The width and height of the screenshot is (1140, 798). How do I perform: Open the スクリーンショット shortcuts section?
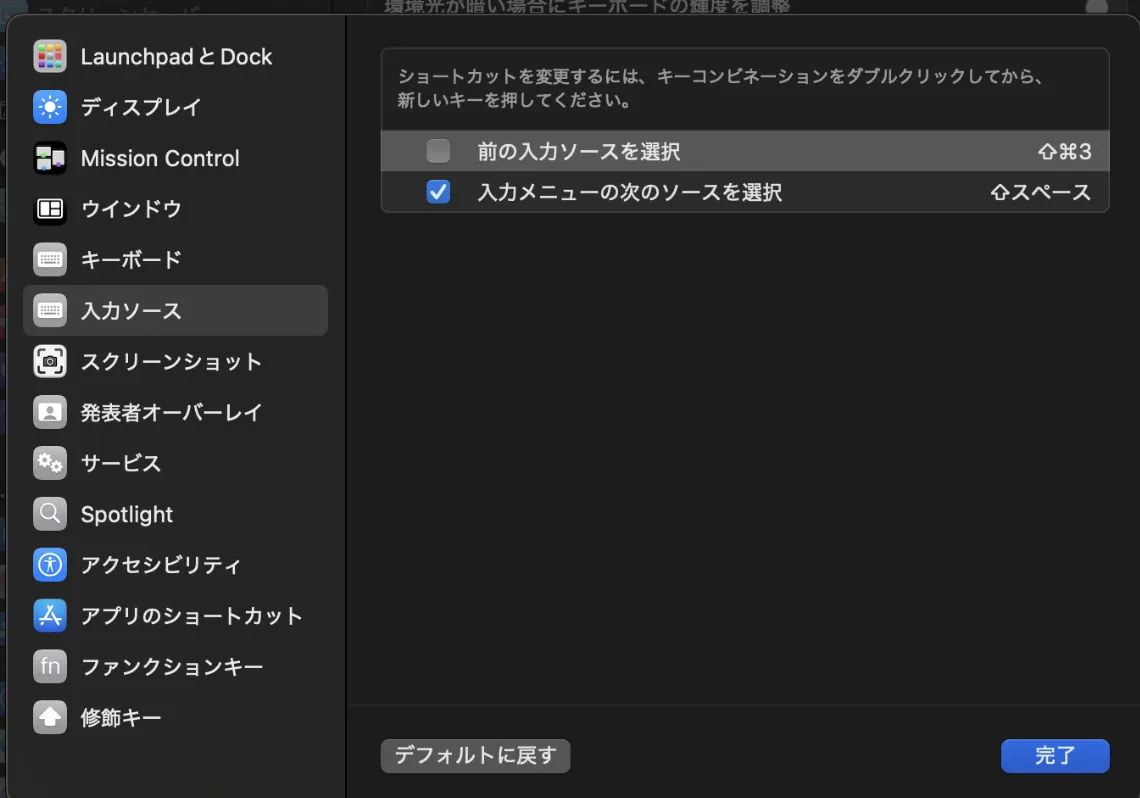[48, 361]
